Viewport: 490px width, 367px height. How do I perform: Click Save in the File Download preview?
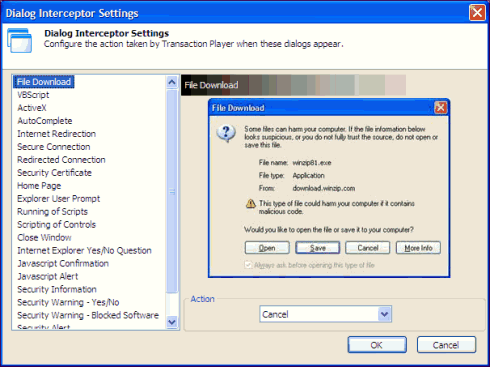(x=318, y=248)
